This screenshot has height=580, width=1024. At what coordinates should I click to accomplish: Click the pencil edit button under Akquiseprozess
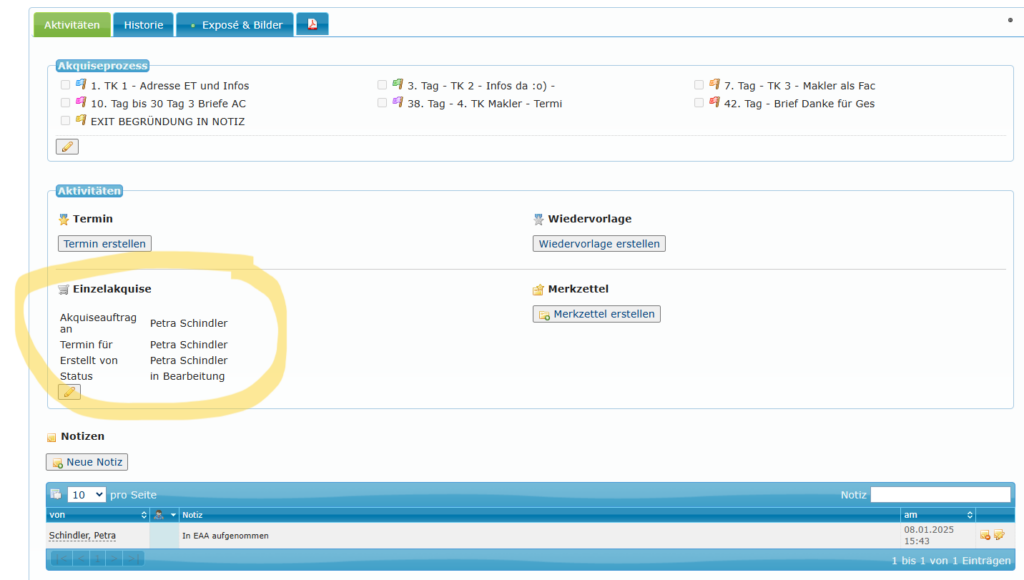pos(67,147)
